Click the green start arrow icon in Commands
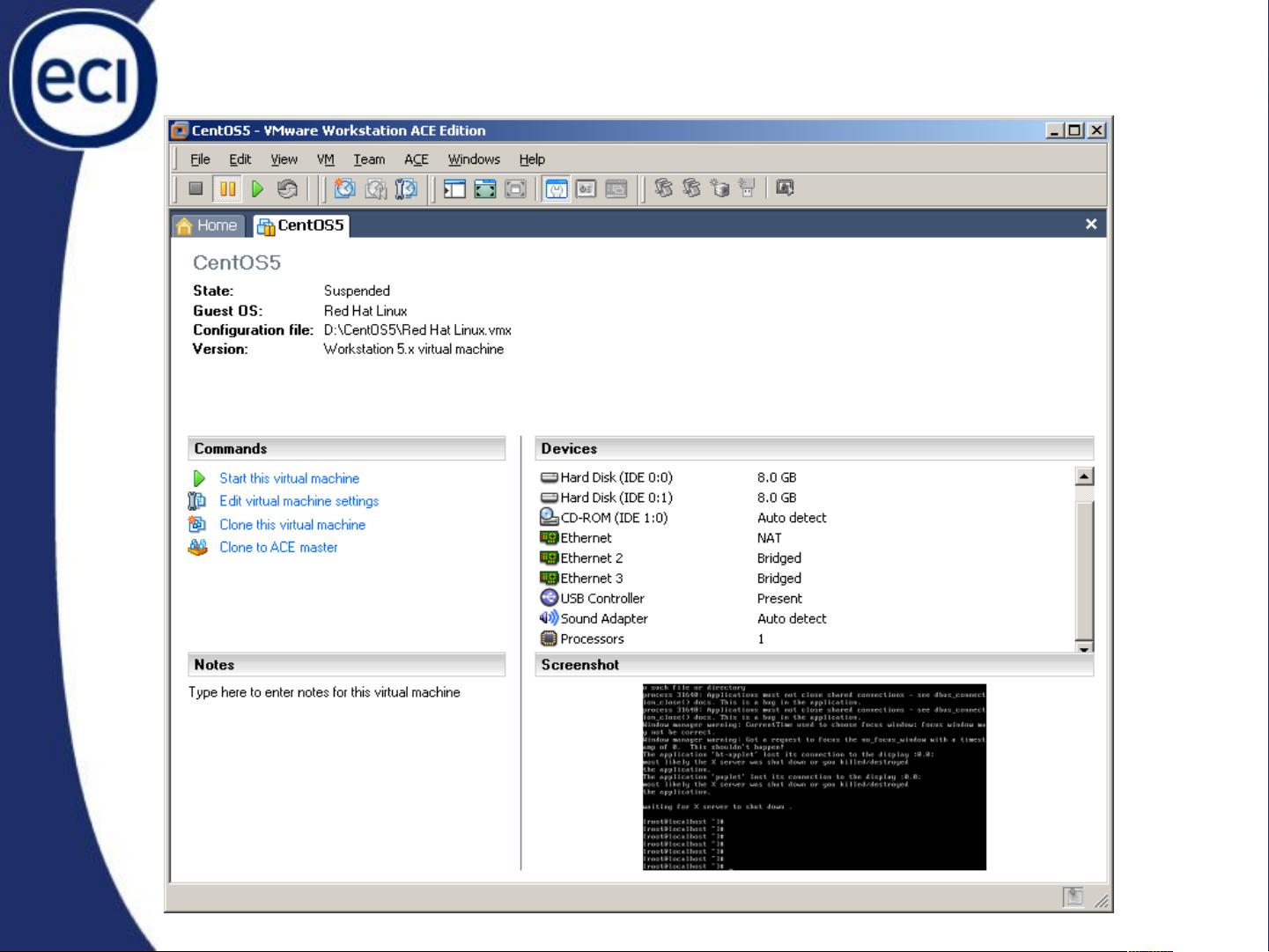1269x952 pixels. point(199,478)
